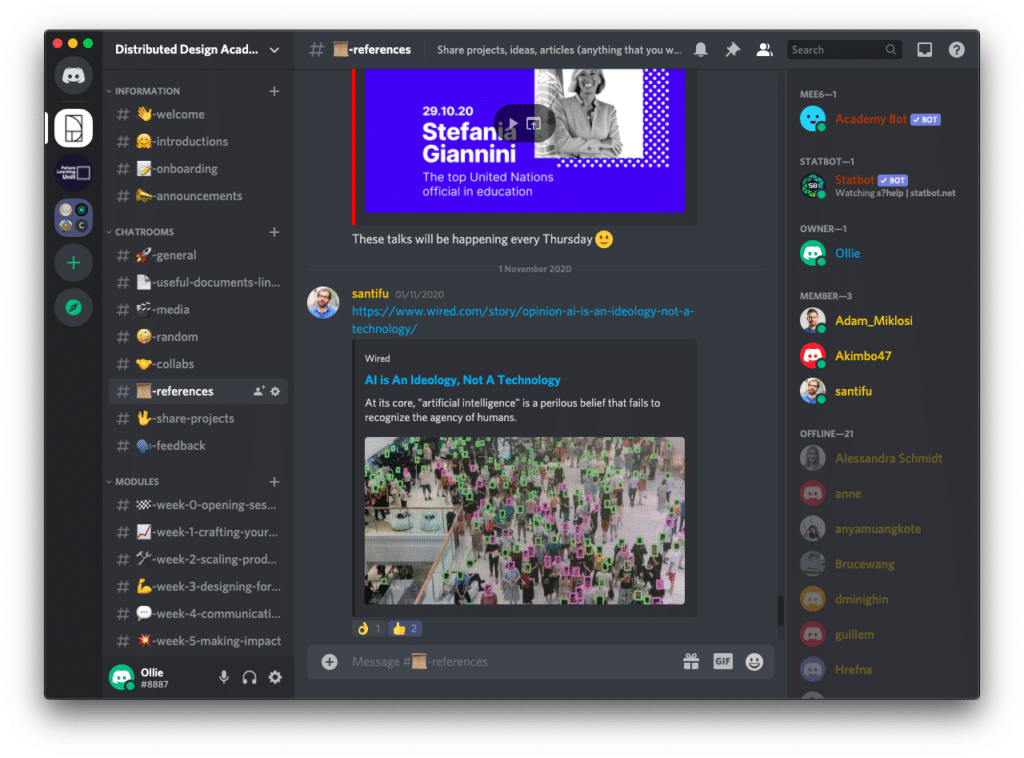Open the inbox icon in header

coord(925,50)
